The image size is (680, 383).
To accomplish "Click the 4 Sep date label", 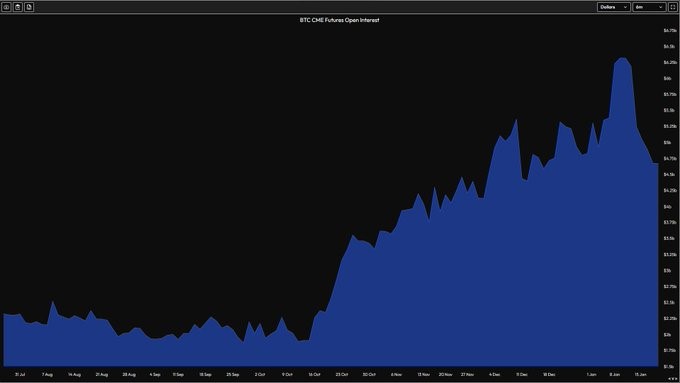I will (x=155, y=374).
